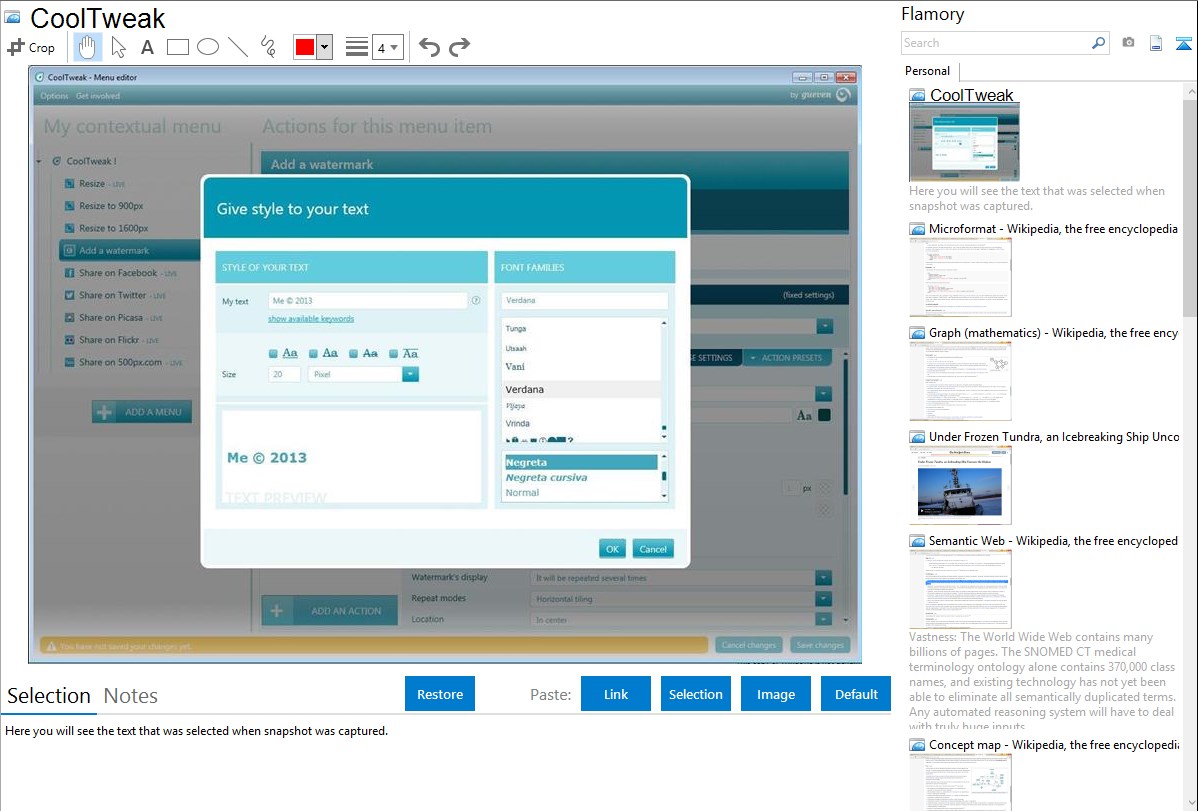Click the window icon beside Graph (mathematics)

(x=917, y=333)
